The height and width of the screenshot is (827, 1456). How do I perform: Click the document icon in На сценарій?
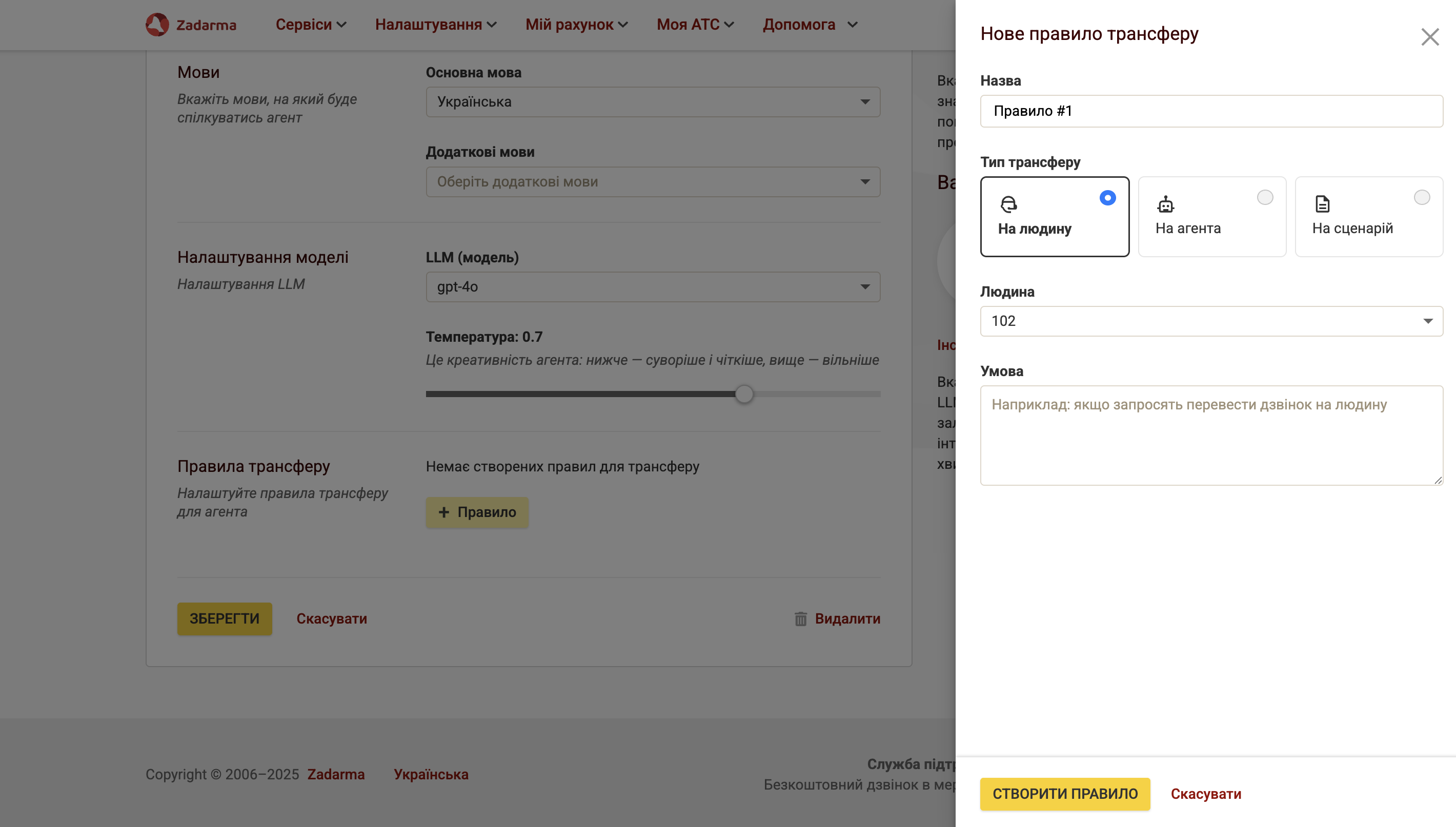pos(1323,204)
